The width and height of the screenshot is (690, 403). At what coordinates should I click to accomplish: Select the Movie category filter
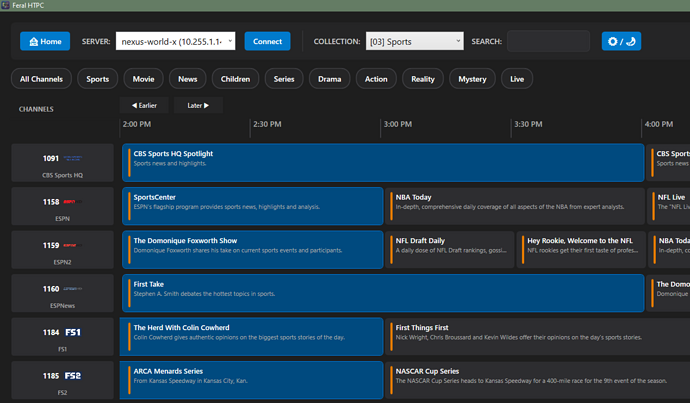[x=143, y=79]
